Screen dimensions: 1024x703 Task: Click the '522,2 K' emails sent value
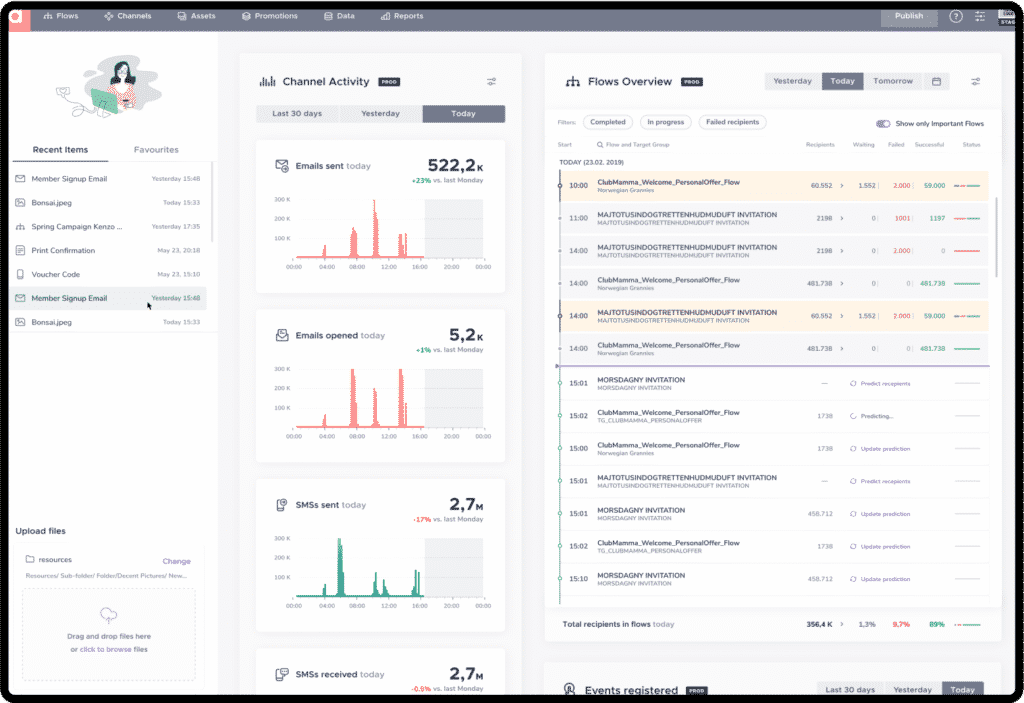(x=455, y=165)
